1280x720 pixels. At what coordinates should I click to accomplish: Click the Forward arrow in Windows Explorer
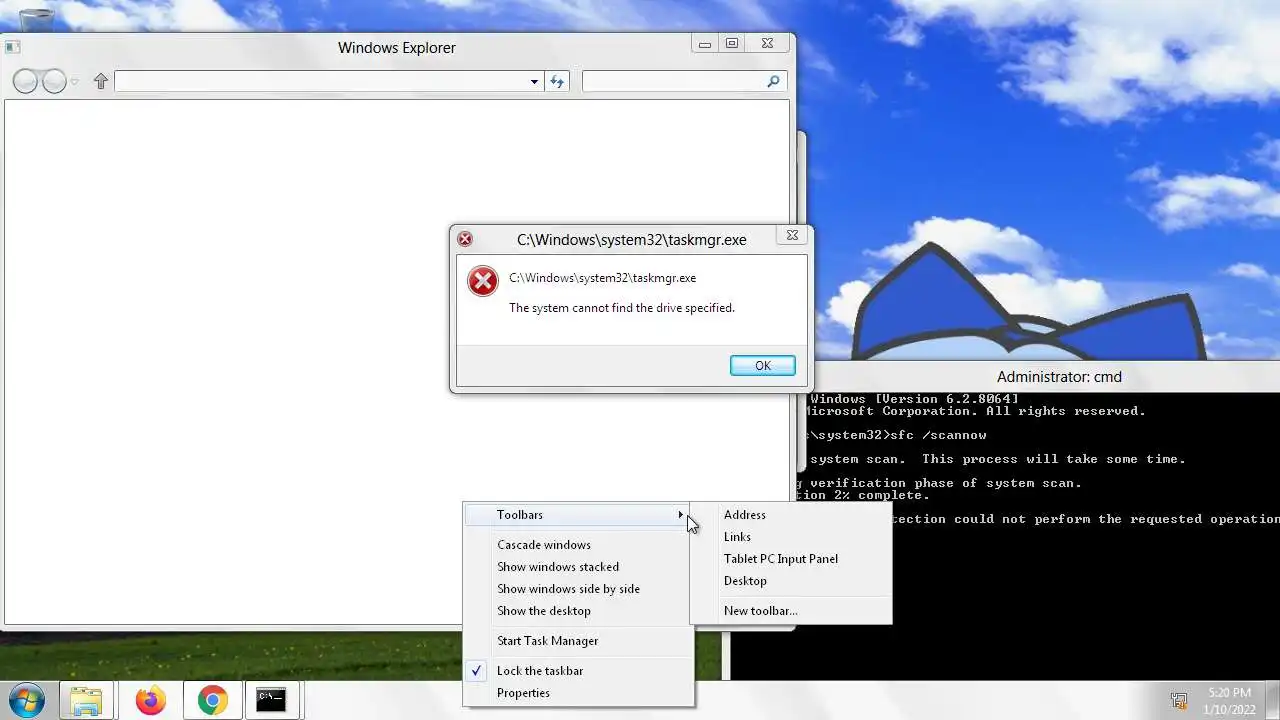(x=54, y=82)
